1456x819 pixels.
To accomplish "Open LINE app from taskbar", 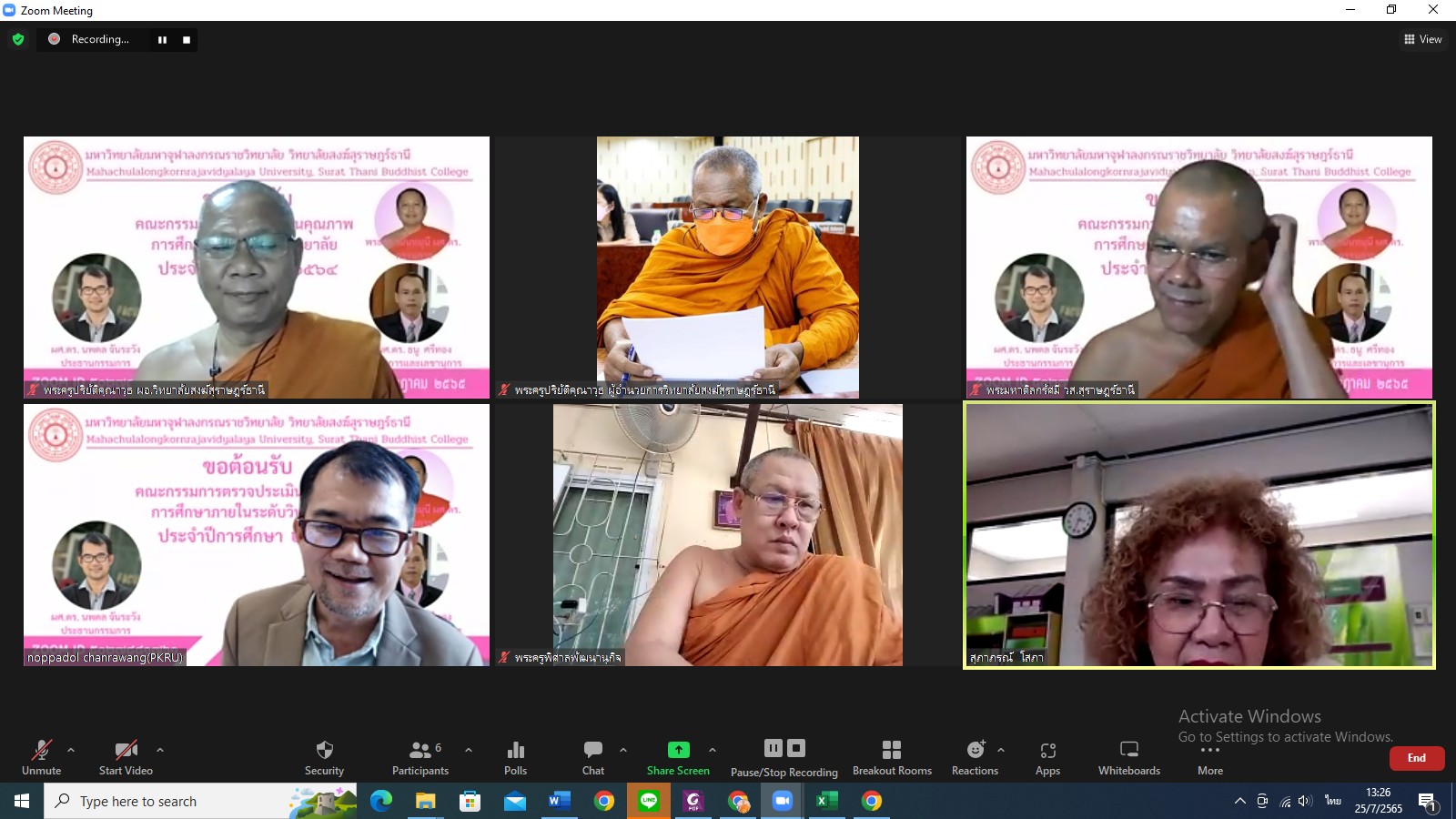I will click(x=649, y=801).
